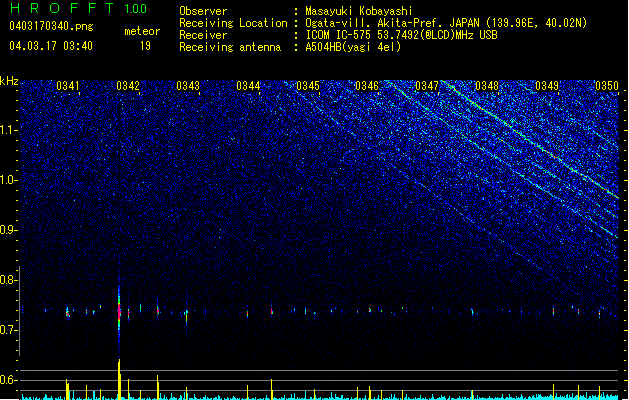Click the HROFFT 1.0.0 title text

(x=78, y=8)
